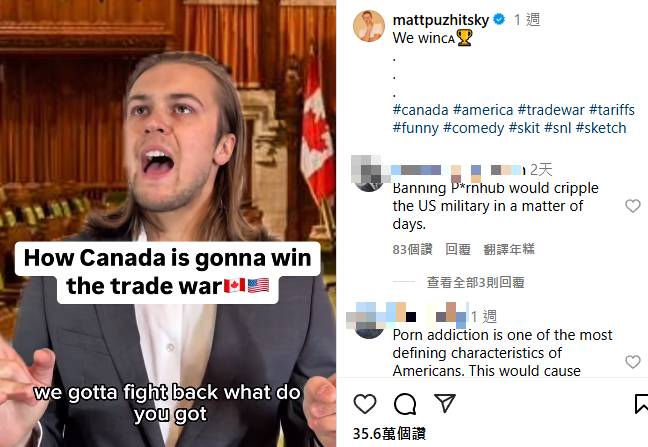Like the post with the heart icon
Screen dimensions: 648x447
365,404
